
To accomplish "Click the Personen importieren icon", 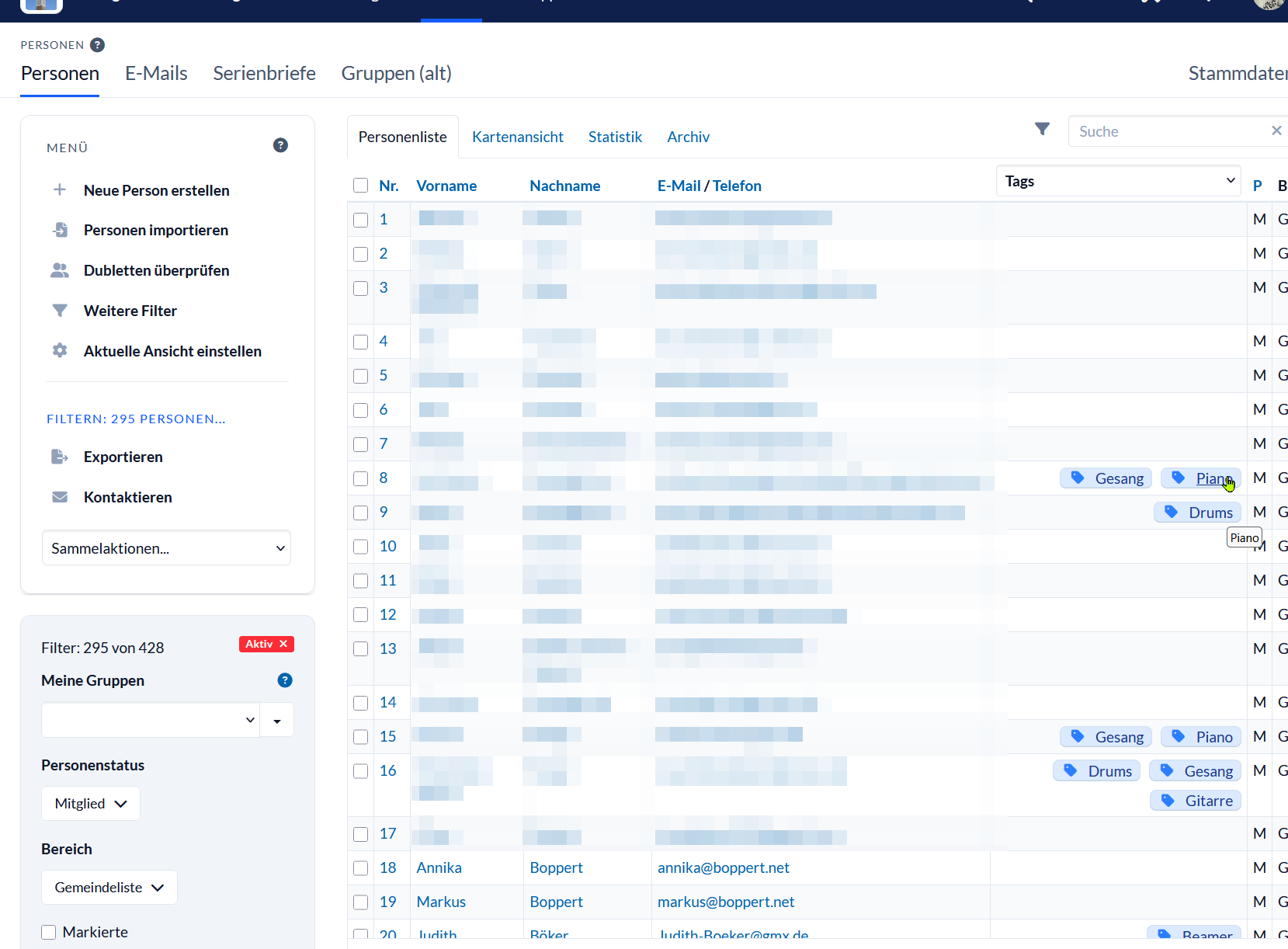I will click(60, 230).
